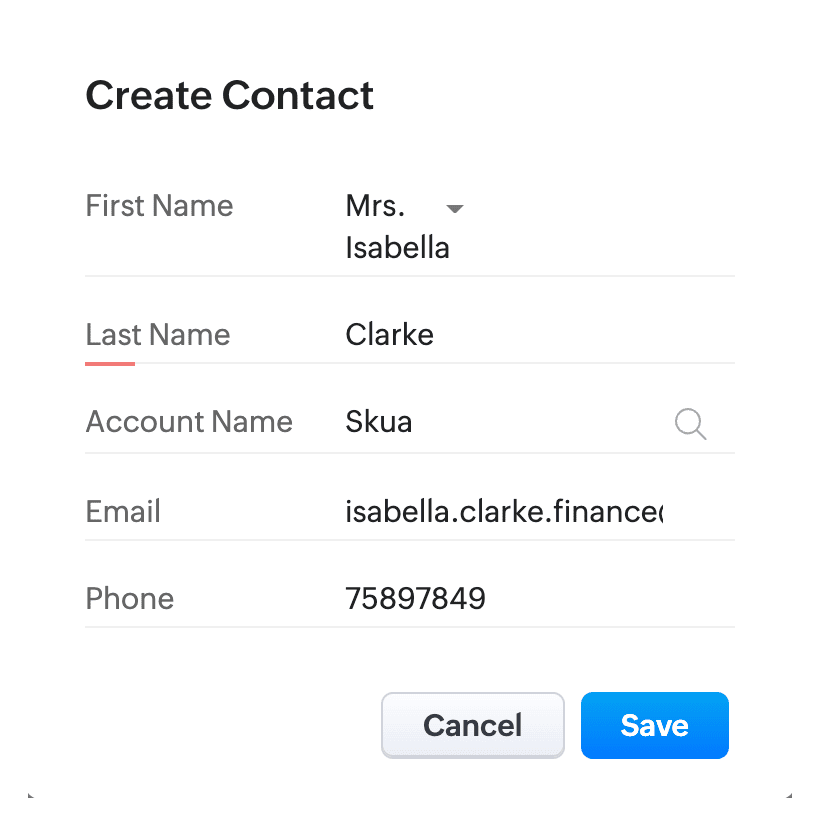Click the Cancel button
Screen dimensions: 820x826
[473, 725]
